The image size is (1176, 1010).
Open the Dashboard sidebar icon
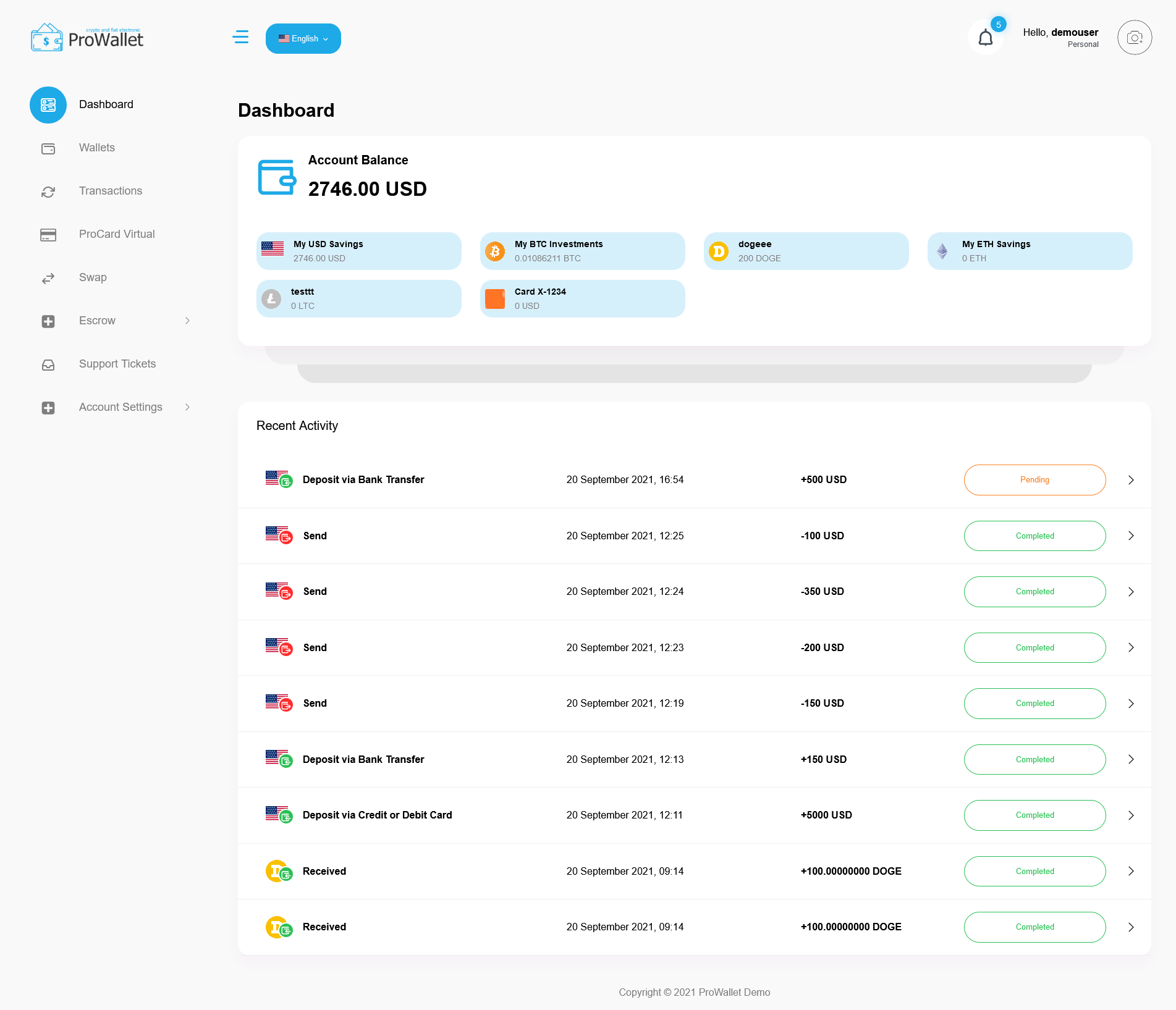tap(48, 104)
